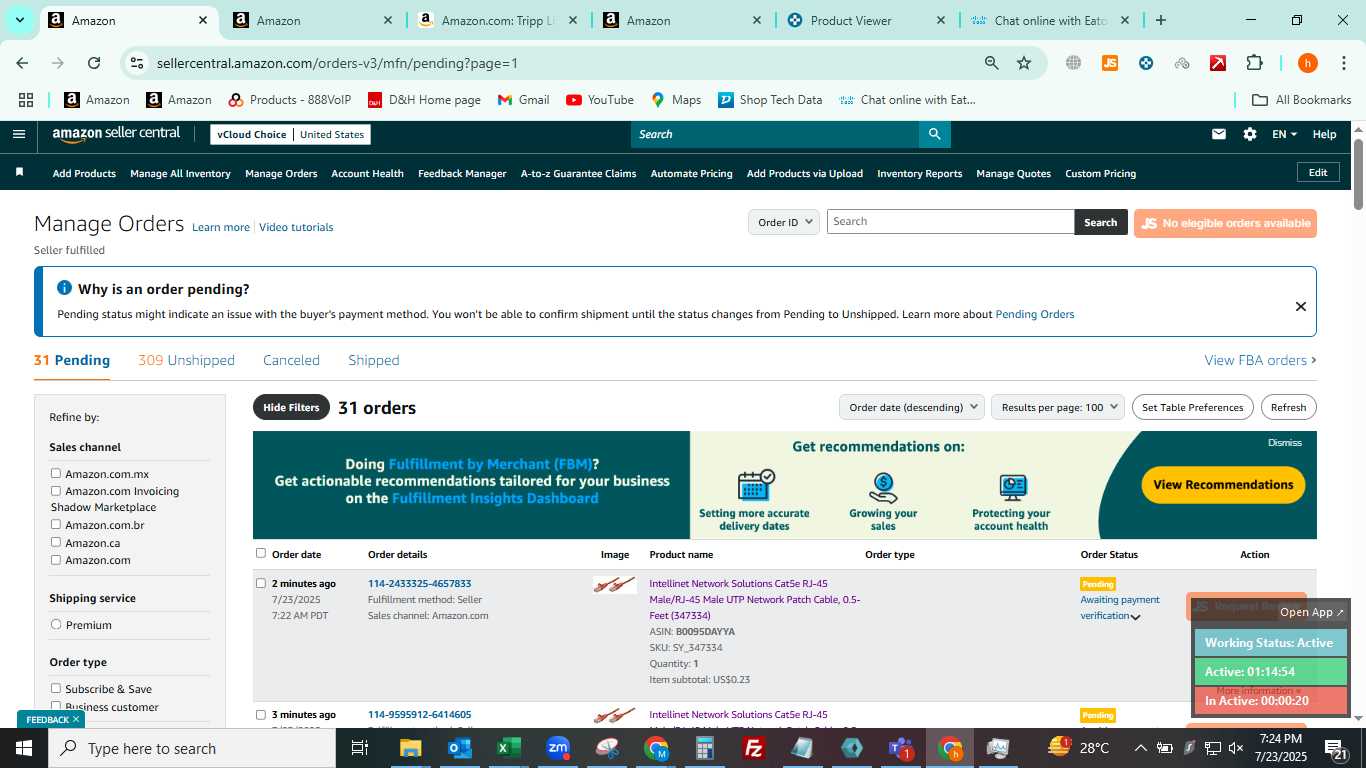1366x768 pixels.
Task: Open the Chrome profile avatar
Action: (1307, 63)
